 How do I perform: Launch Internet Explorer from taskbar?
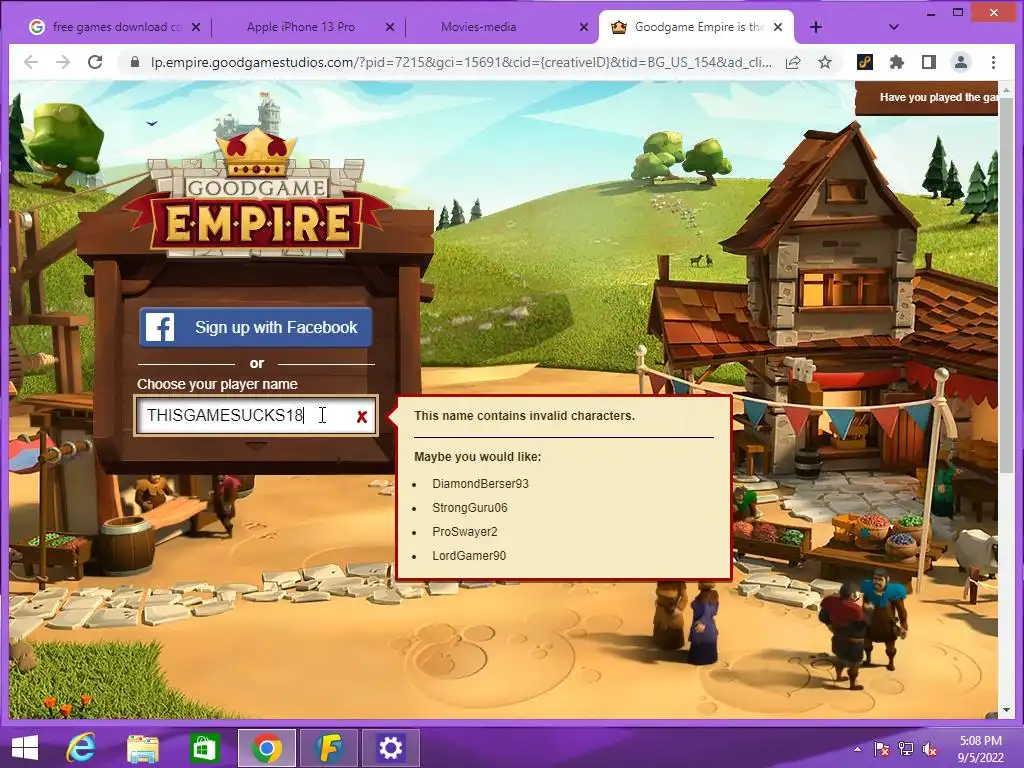click(81, 748)
